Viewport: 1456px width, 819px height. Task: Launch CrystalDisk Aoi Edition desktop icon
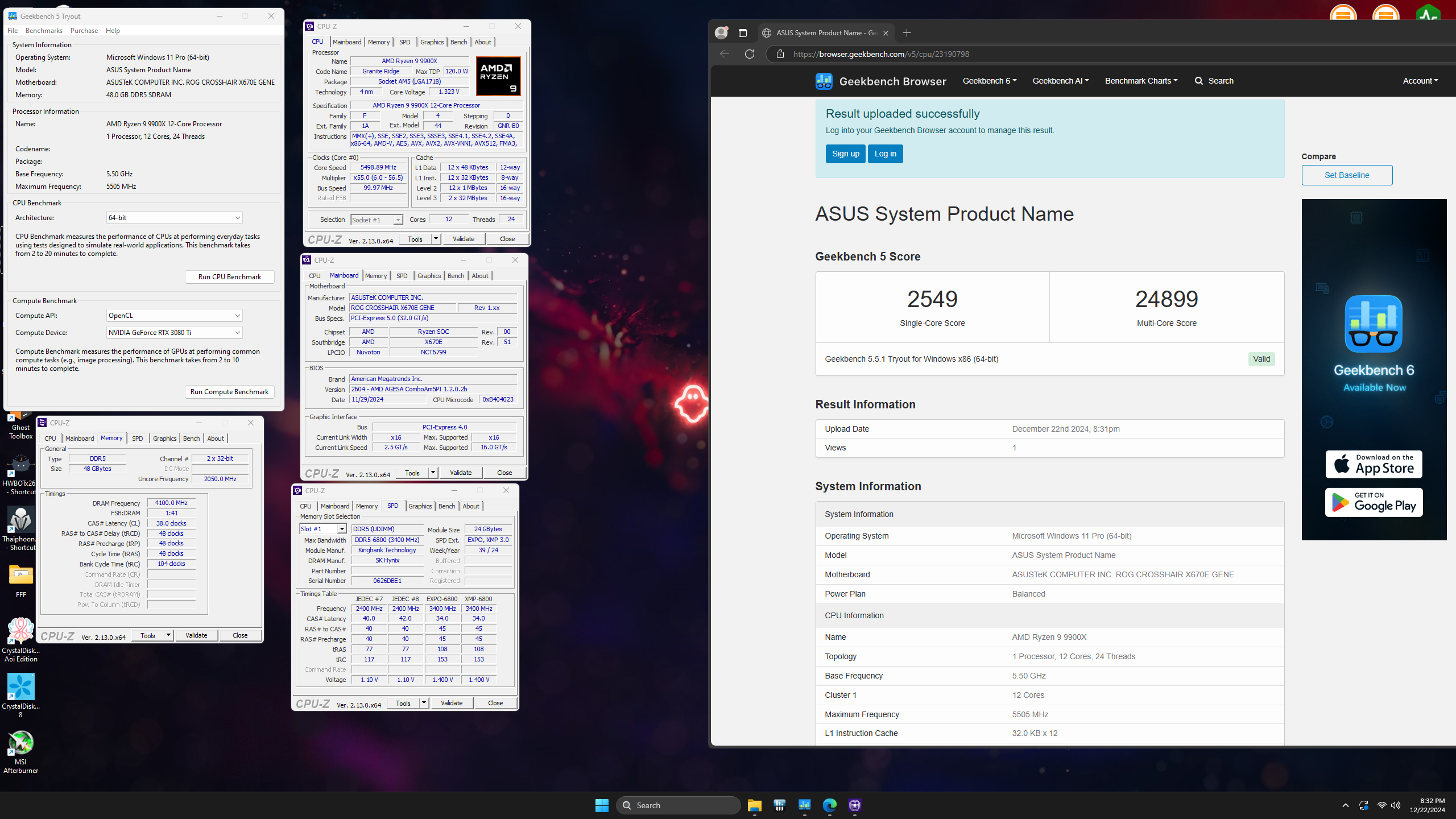tap(20, 640)
